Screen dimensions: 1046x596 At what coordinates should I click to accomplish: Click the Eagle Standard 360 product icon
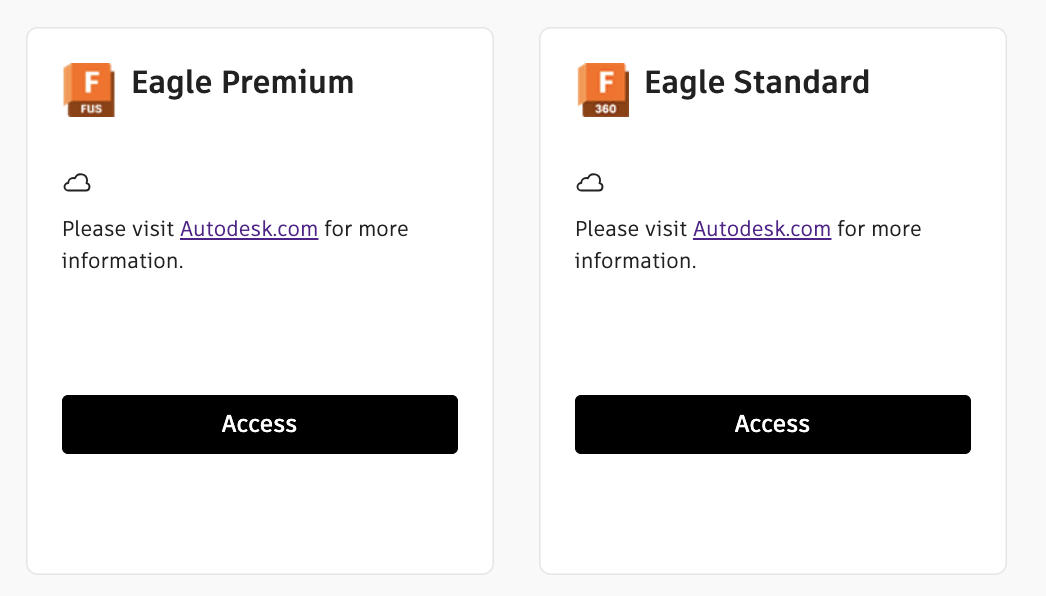click(x=602, y=89)
